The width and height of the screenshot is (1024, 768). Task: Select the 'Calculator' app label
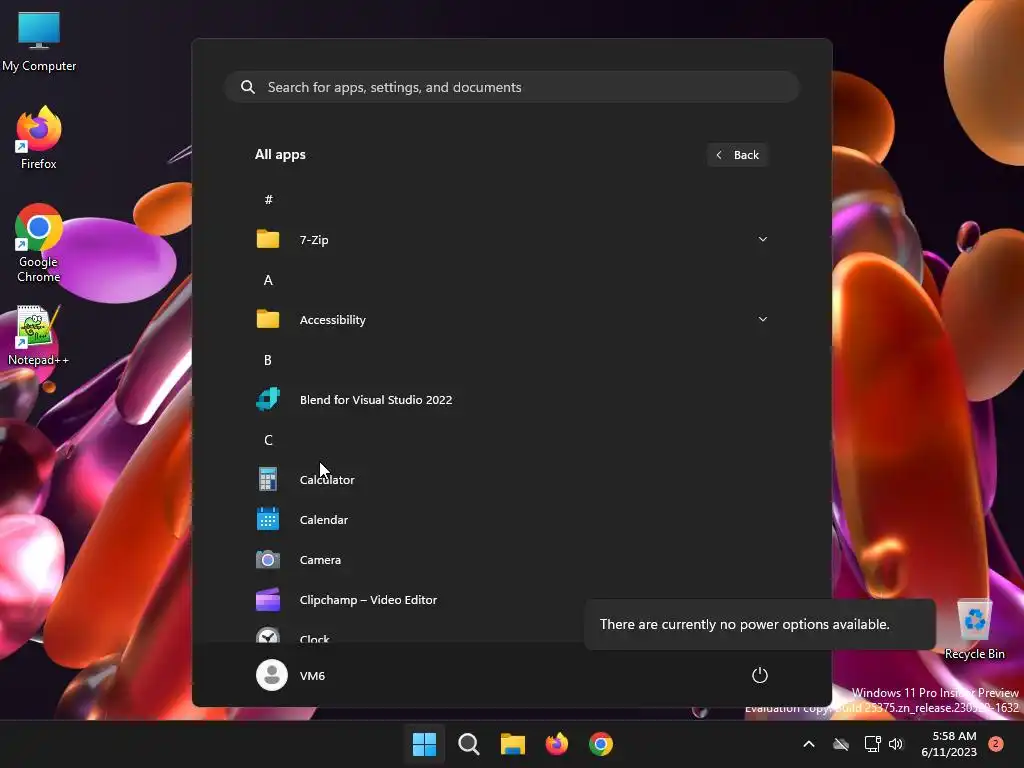click(x=327, y=479)
